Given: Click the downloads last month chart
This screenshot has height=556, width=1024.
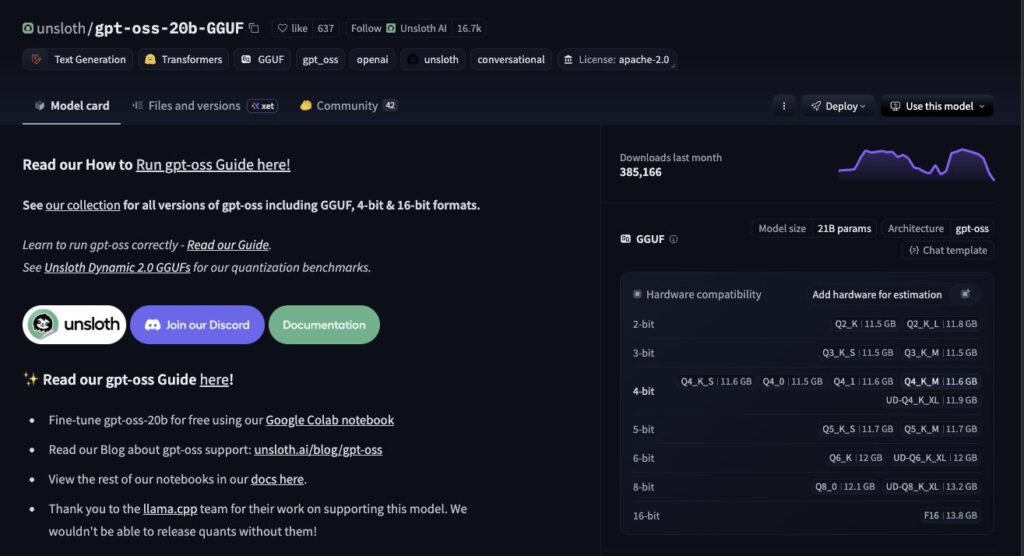Looking at the screenshot, I should 915,165.
